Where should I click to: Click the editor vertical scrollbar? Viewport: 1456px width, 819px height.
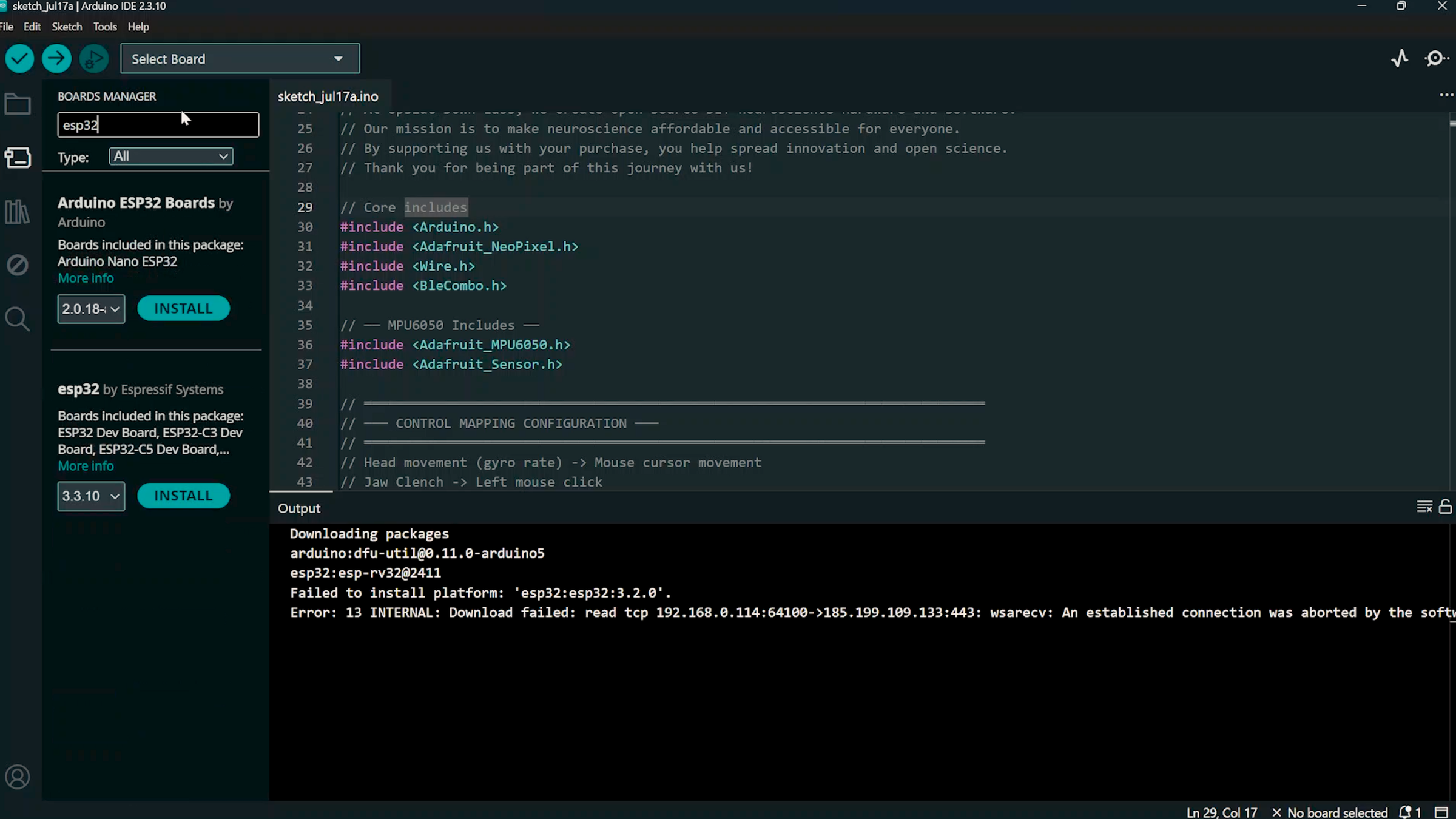1452,300
